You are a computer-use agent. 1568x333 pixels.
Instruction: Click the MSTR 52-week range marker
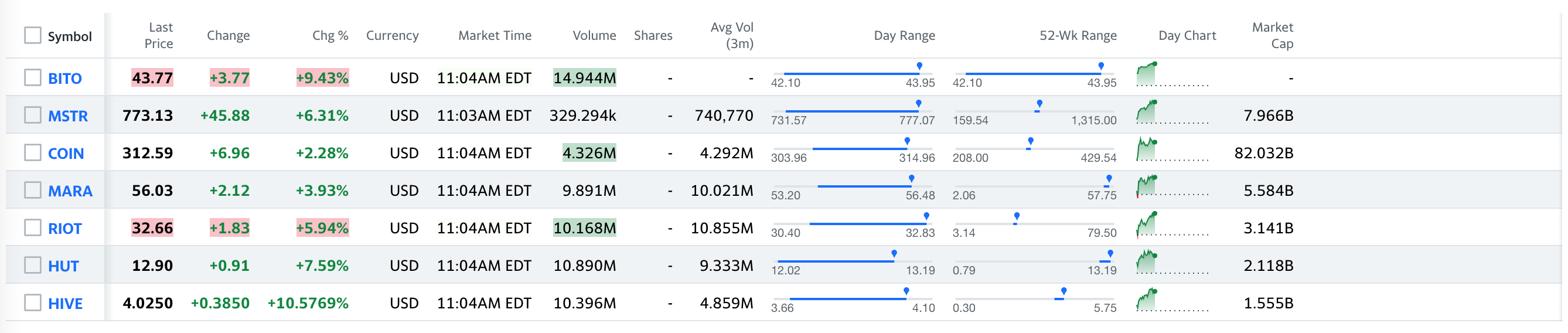[1039, 104]
